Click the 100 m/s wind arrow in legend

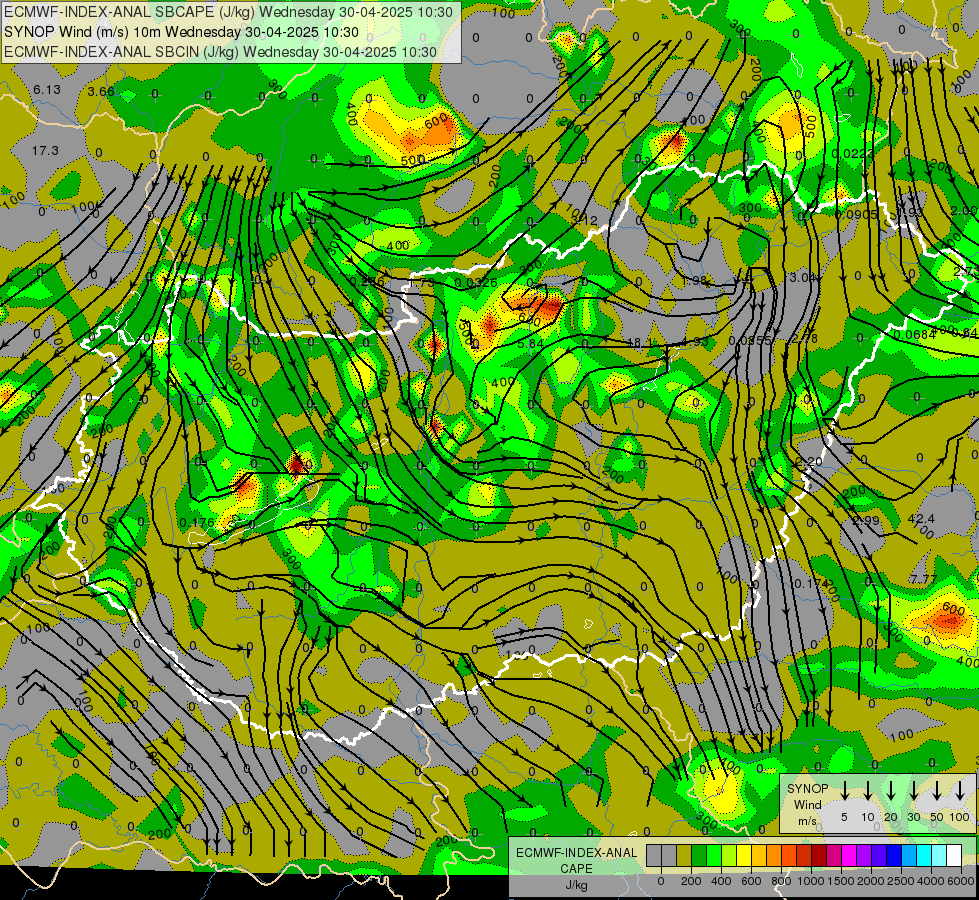(x=960, y=790)
